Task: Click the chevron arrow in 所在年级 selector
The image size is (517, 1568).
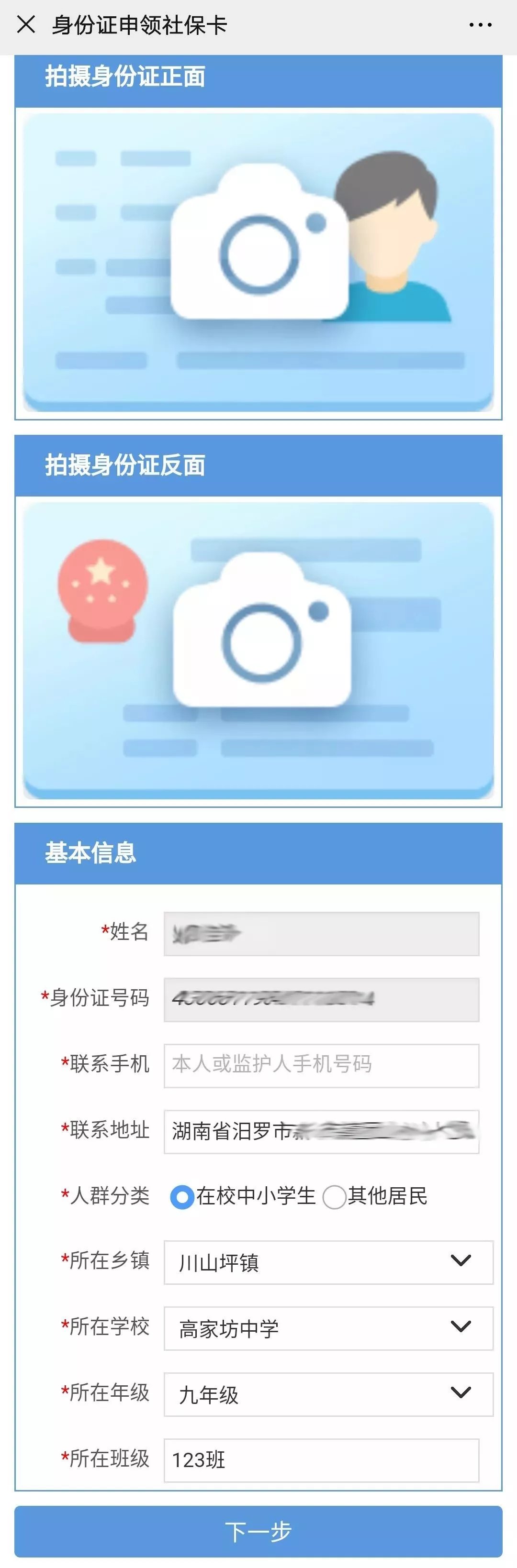Action: pos(461,1392)
